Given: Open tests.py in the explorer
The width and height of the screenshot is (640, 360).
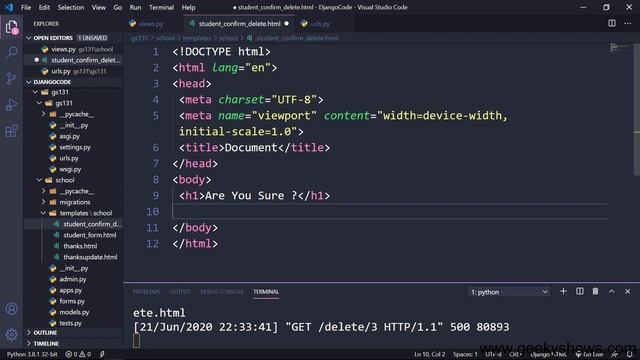Looking at the screenshot, I should (70, 323).
